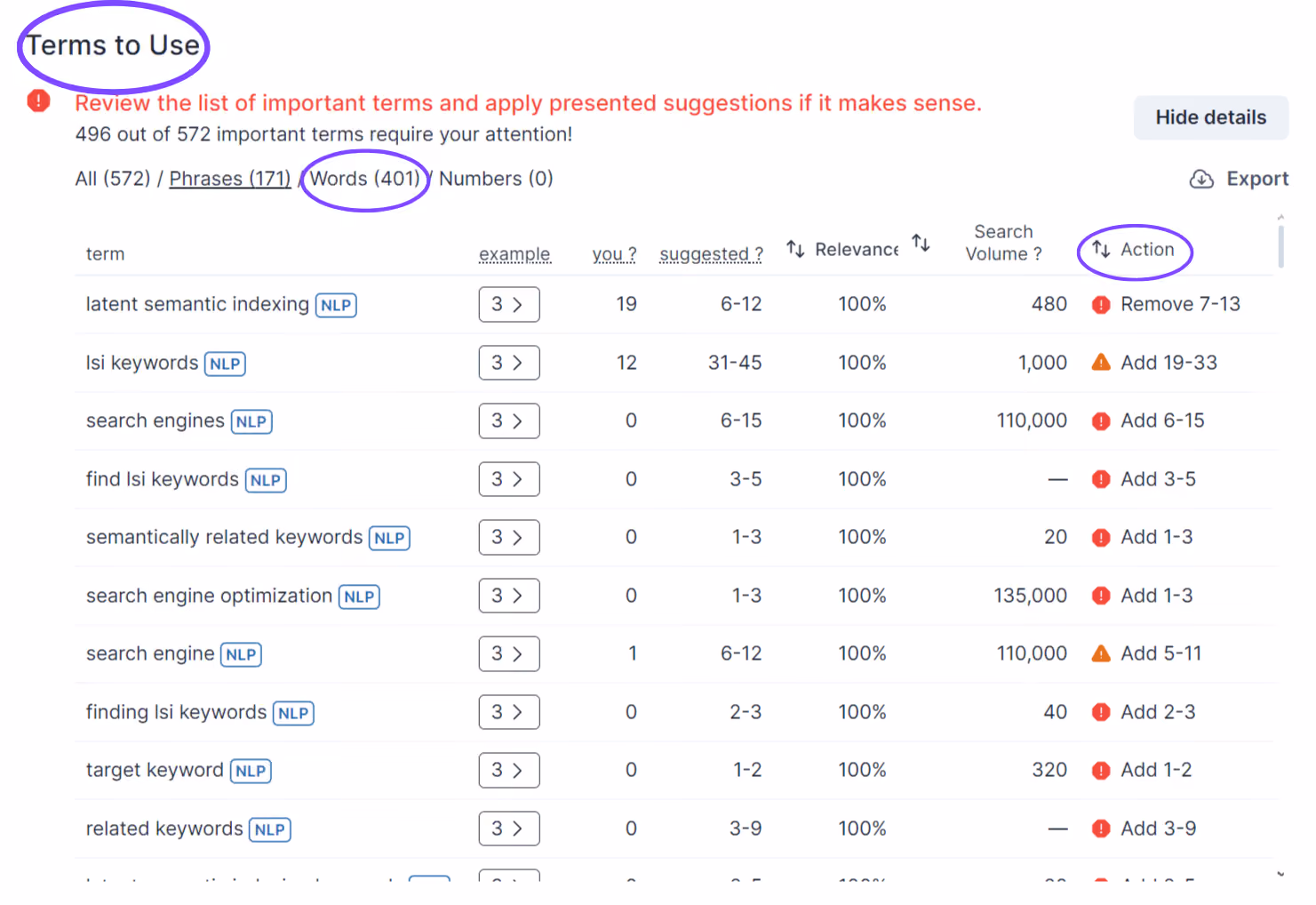Click the Export link

point(1257,179)
